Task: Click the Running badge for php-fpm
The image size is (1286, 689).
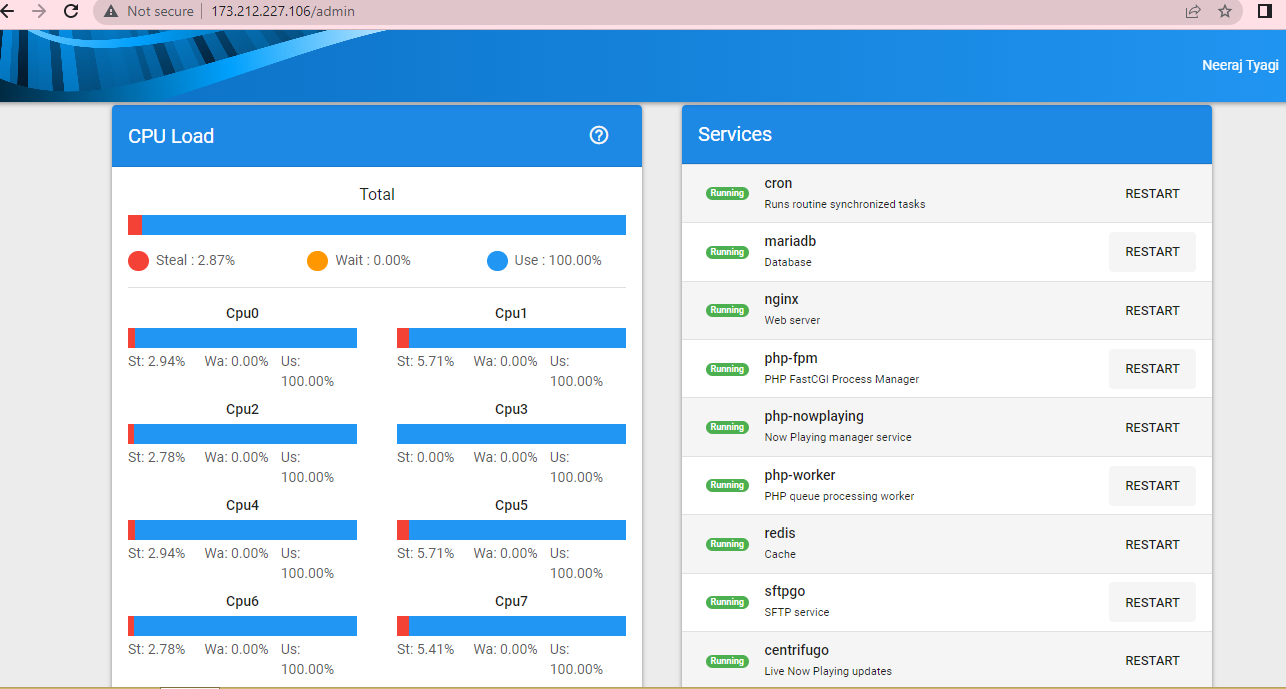Action: 727,368
